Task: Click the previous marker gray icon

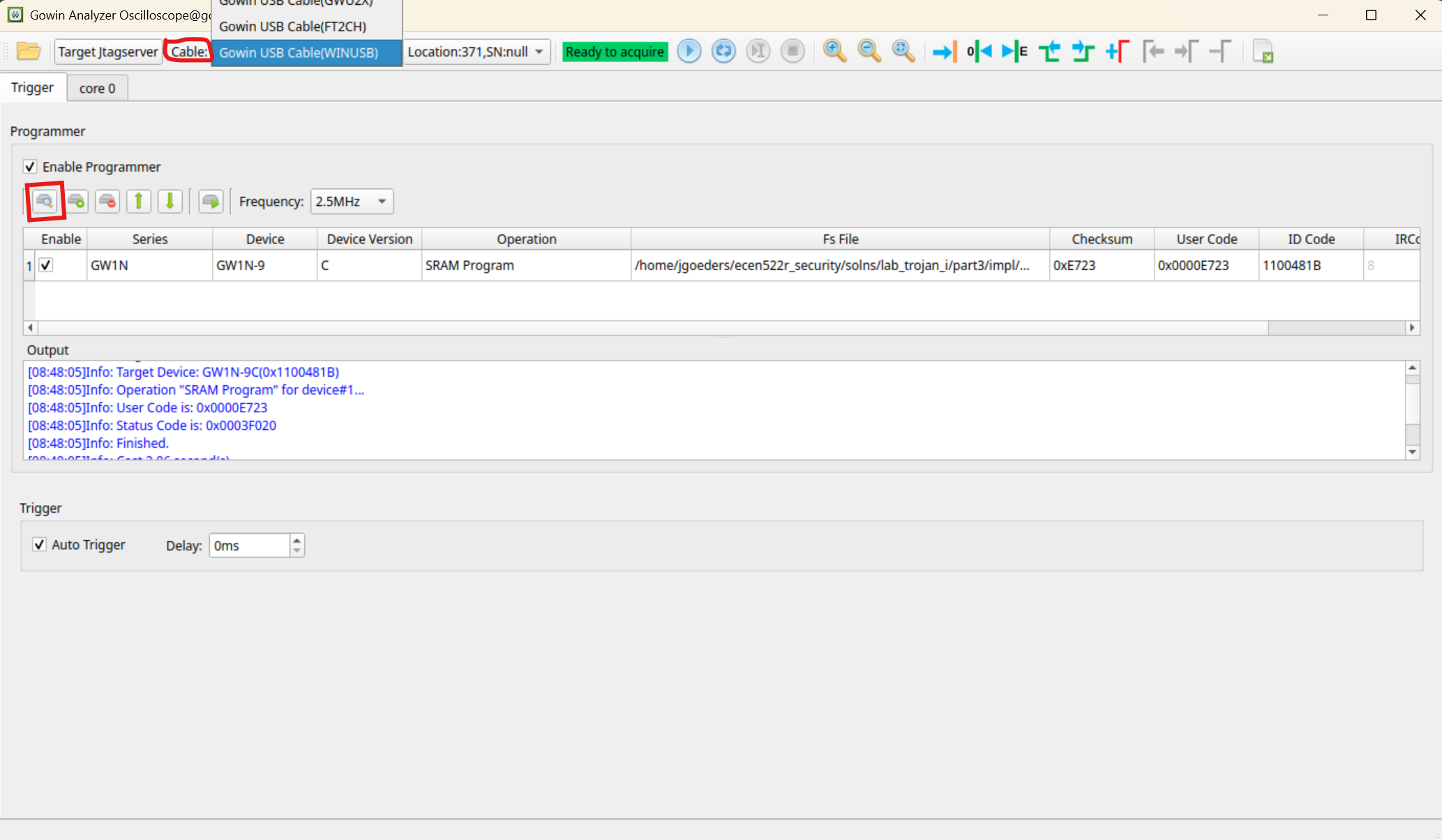Action: [1152, 51]
